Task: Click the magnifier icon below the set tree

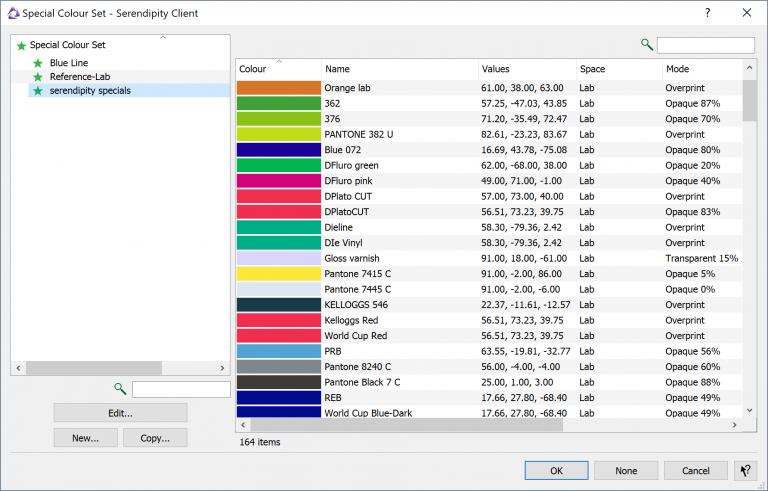Action: click(120, 389)
